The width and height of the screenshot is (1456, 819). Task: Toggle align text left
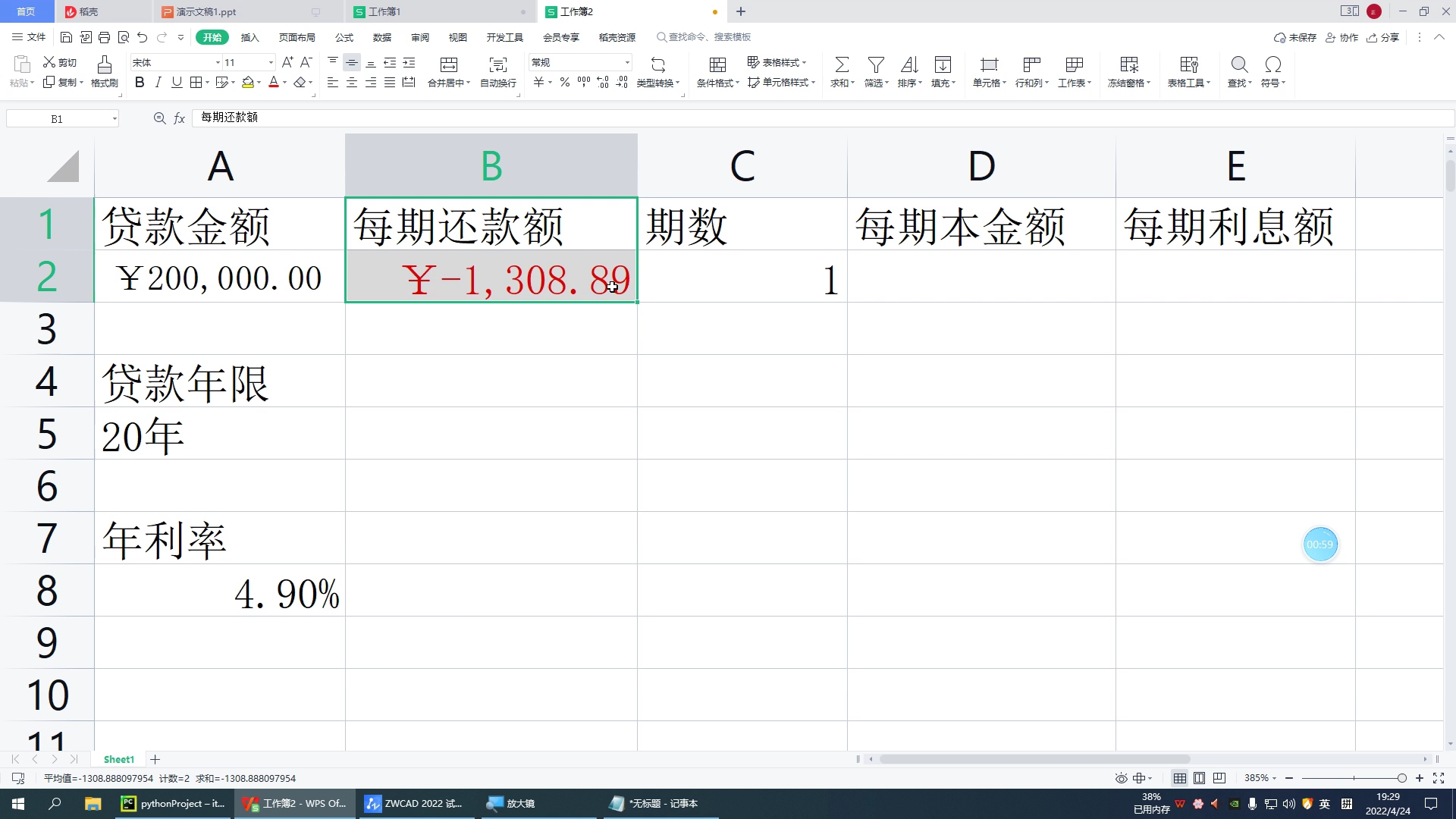pos(333,83)
